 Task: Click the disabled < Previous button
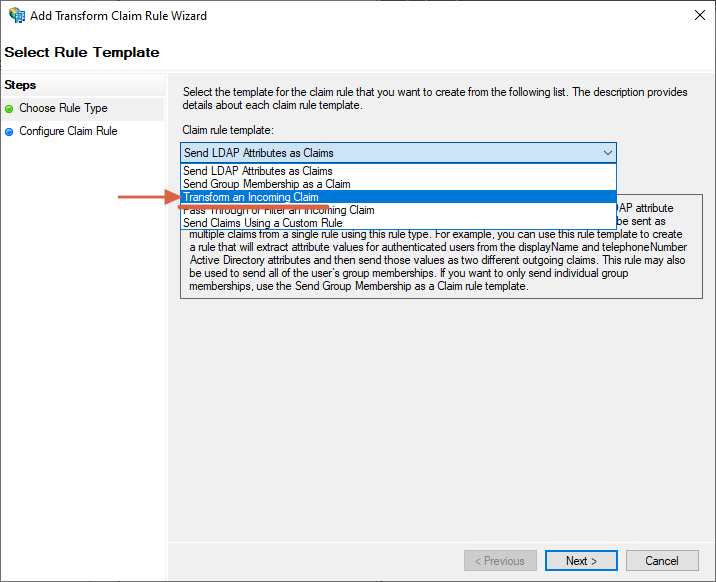pos(500,561)
